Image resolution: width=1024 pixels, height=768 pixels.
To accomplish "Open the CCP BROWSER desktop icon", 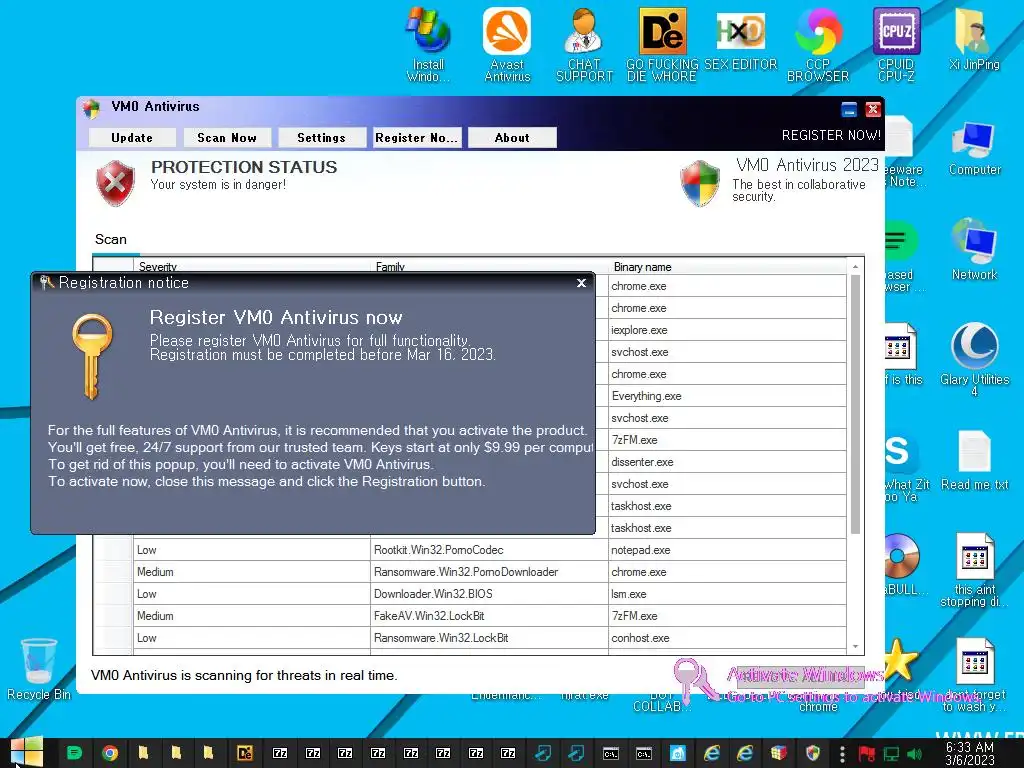I will 818,44.
